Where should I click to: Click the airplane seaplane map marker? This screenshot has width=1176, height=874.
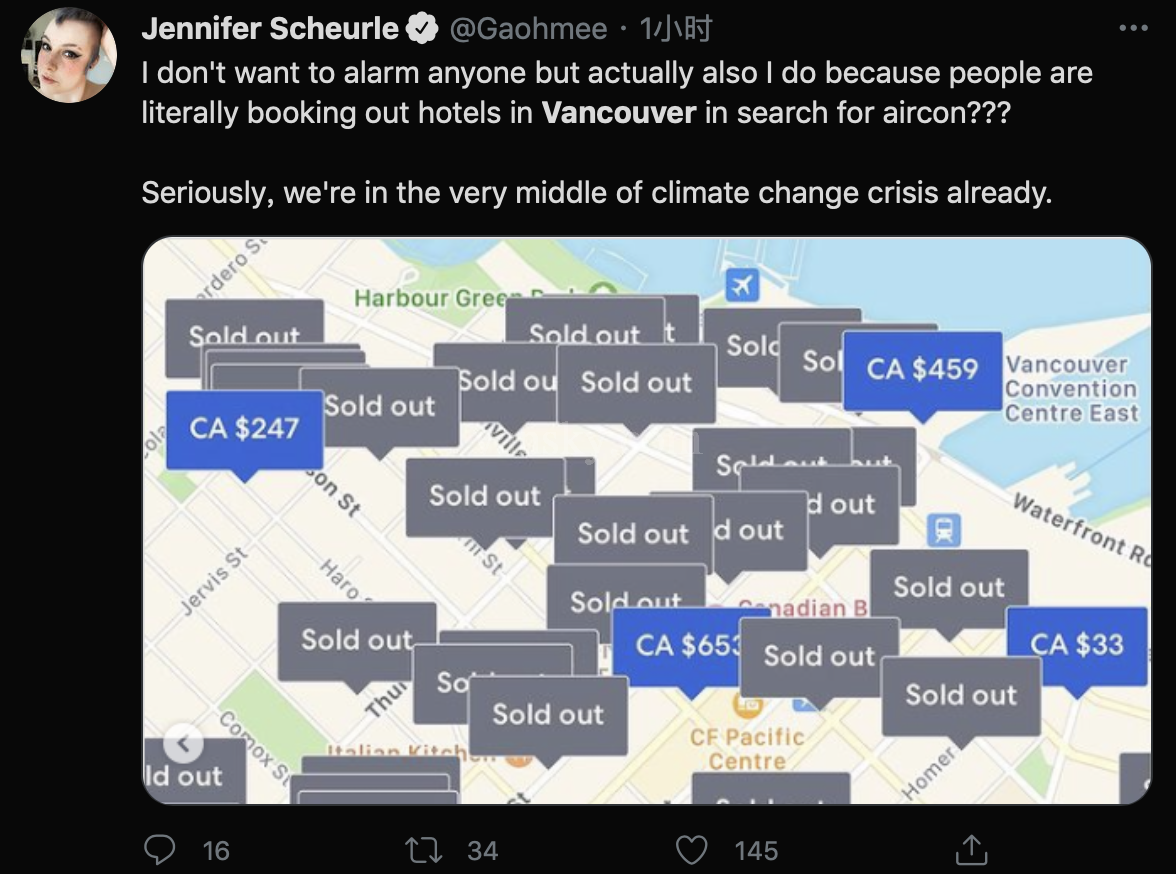tap(741, 285)
